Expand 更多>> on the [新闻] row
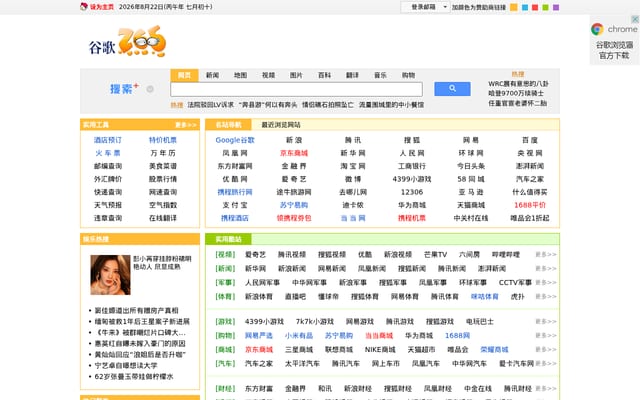This screenshot has height=400, width=640. (546, 269)
